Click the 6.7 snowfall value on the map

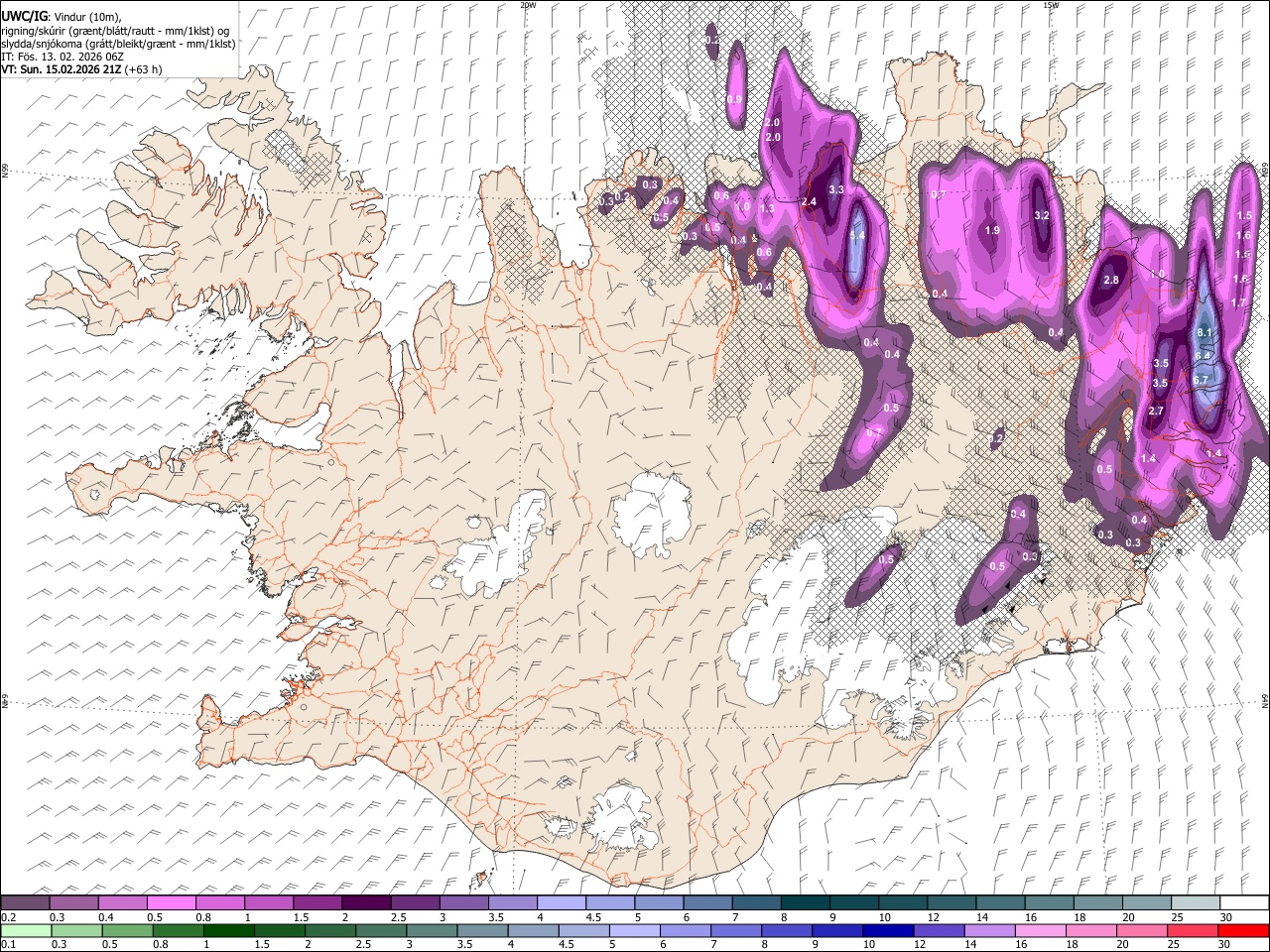(x=1201, y=380)
